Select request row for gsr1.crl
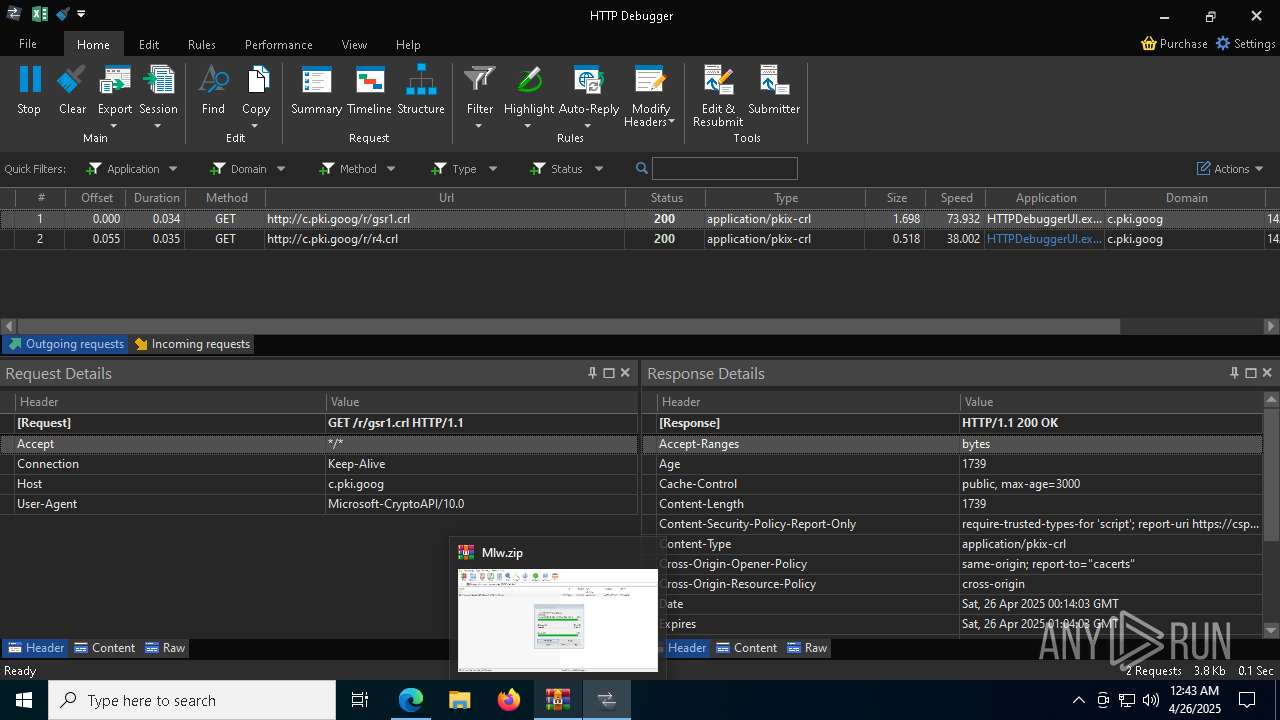1280x720 pixels. (x=640, y=219)
